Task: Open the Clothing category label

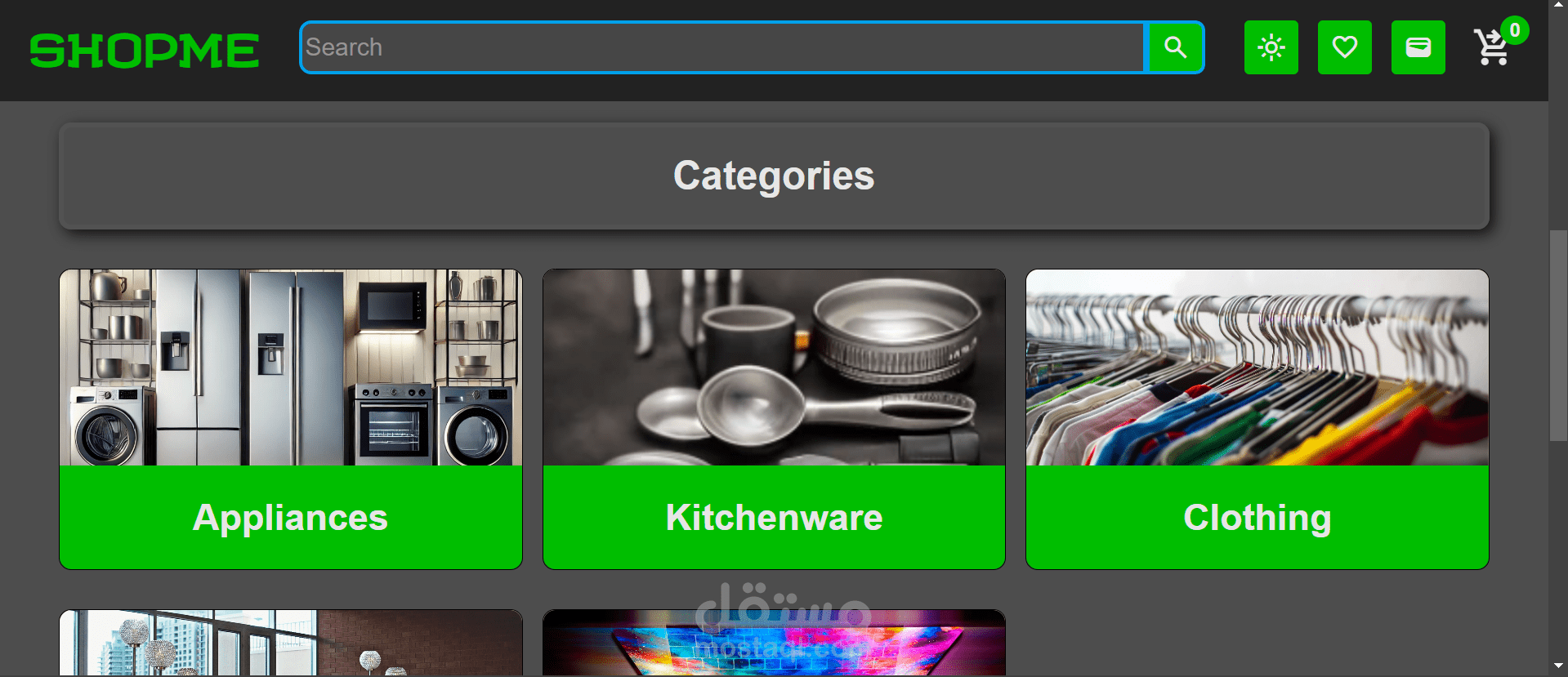Action: (1257, 518)
